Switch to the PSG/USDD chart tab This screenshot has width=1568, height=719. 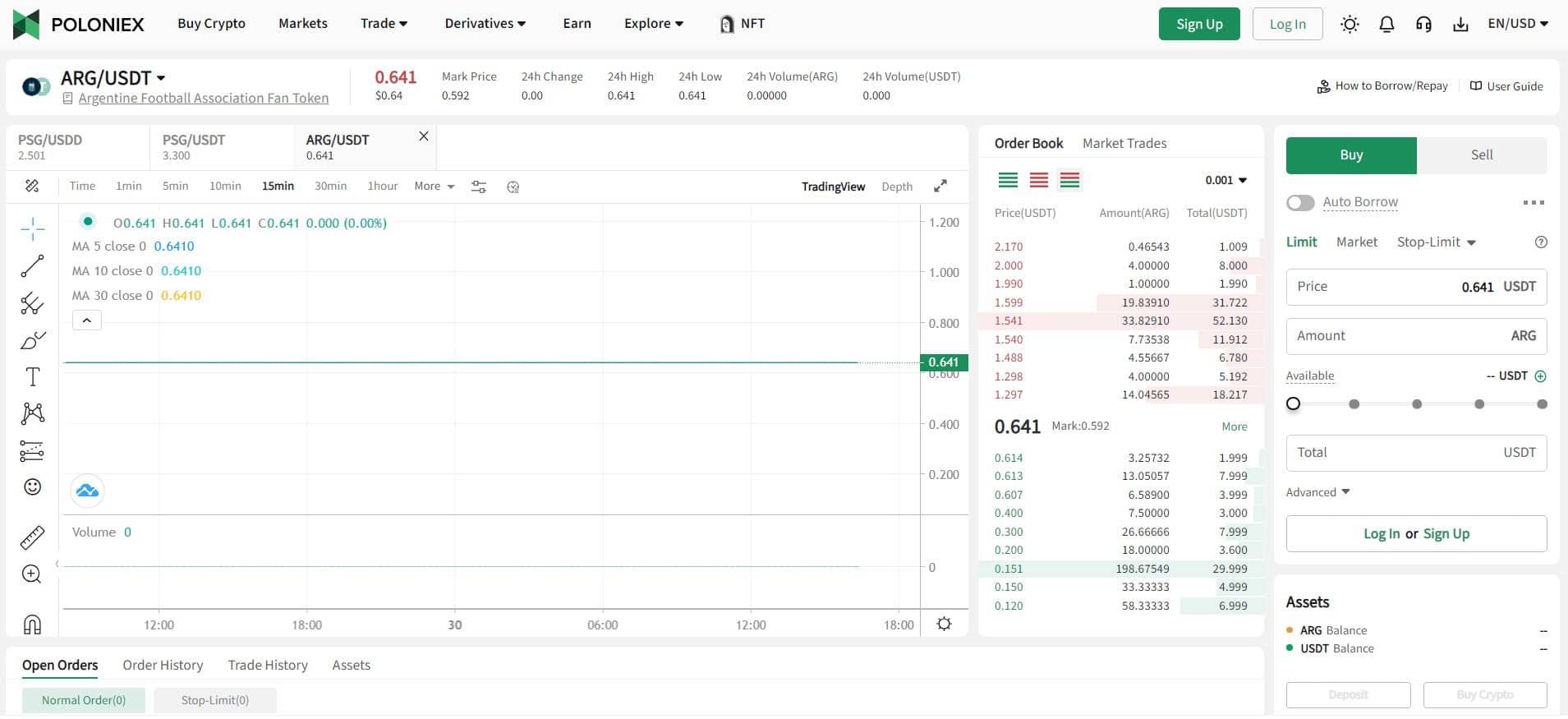pyautogui.click(x=78, y=147)
